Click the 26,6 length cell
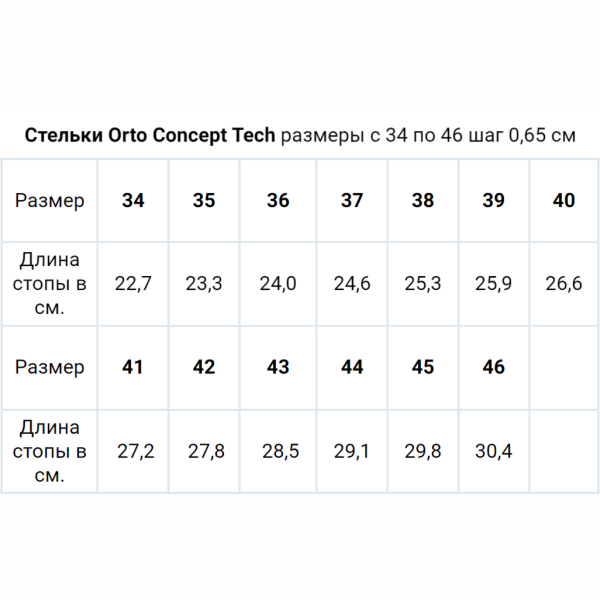The height and width of the screenshot is (600, 600). [x=564, y=283]
